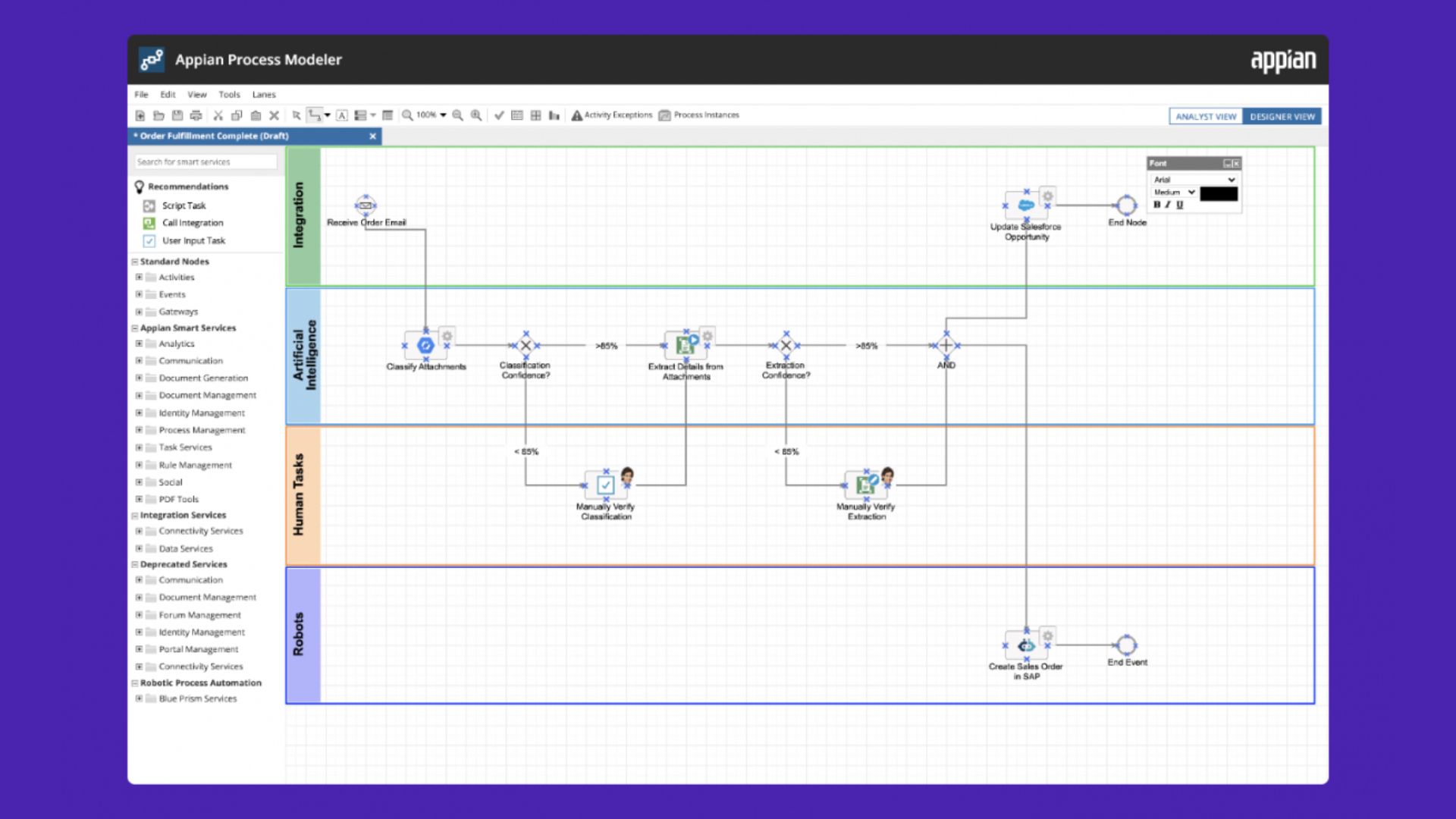This screenshot has width=1456, height=819.
Task: Open the Arial font family dropdown
Action: tap(1194, 180)
